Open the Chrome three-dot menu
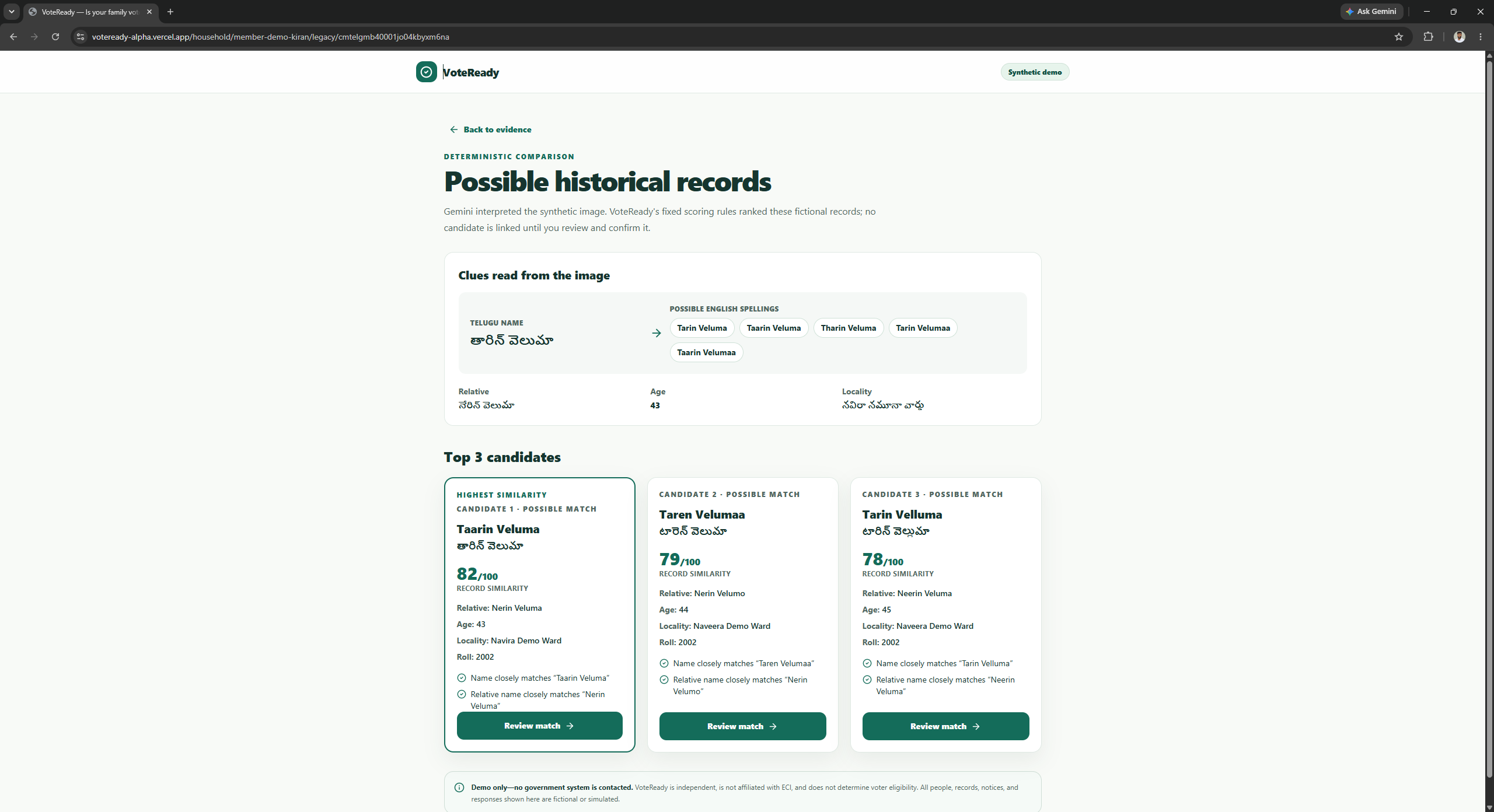Image resolution: width=1494 pixels, height=812 pixels. coord(1481,37)
